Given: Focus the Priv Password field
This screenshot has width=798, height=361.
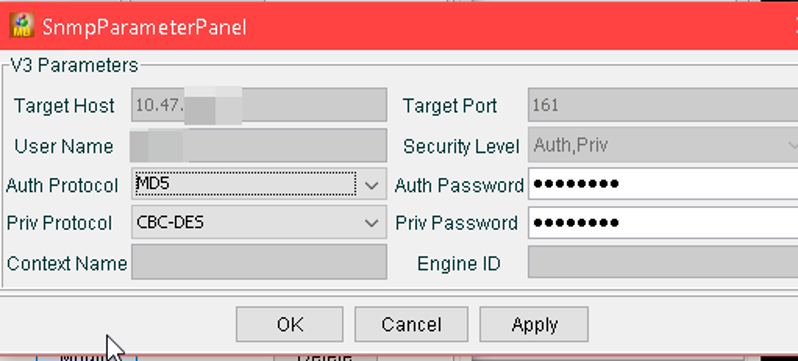Looking at the screenshot, I should point(663,223).
